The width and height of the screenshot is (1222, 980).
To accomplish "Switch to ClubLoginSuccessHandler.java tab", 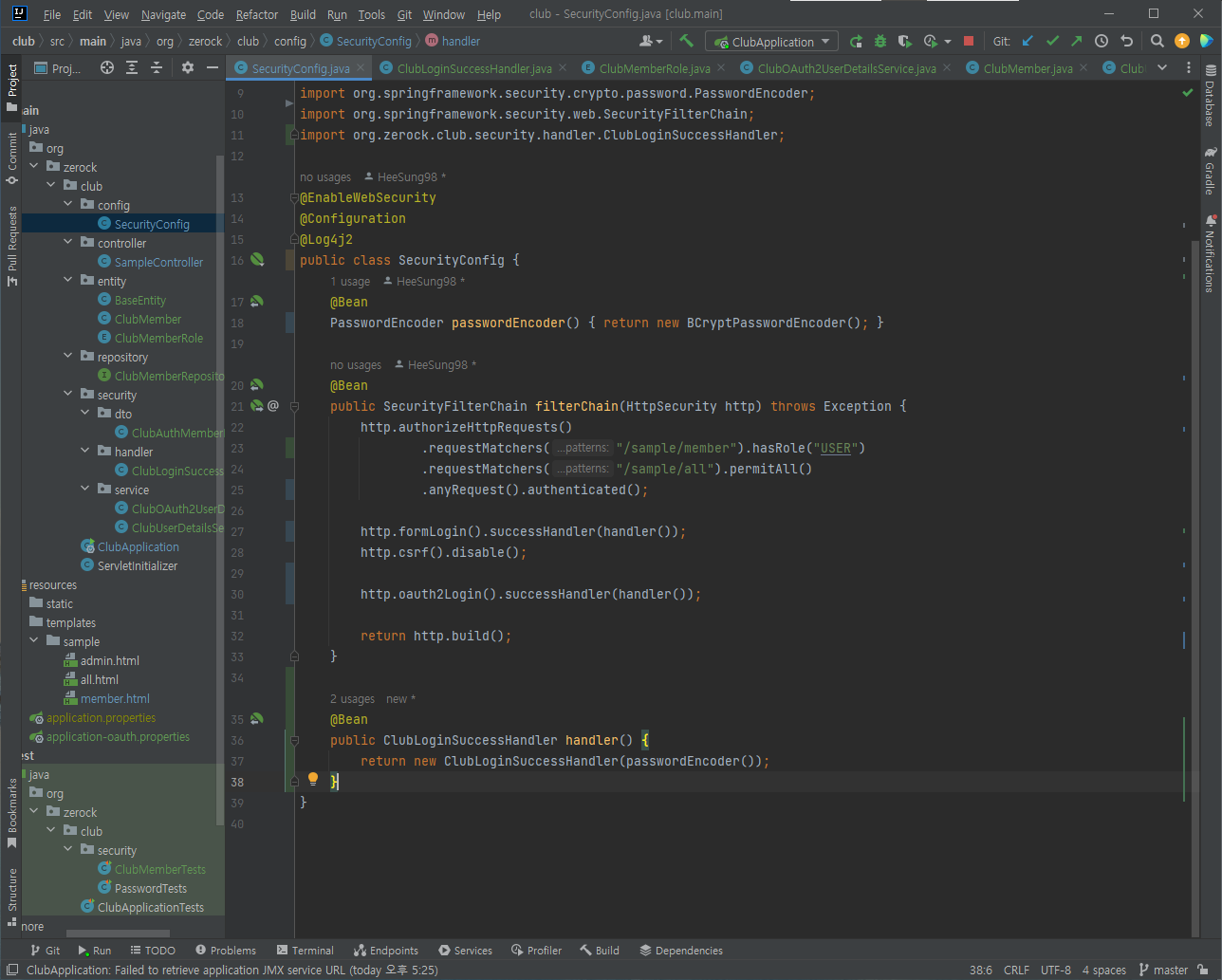I will point(473,68).
